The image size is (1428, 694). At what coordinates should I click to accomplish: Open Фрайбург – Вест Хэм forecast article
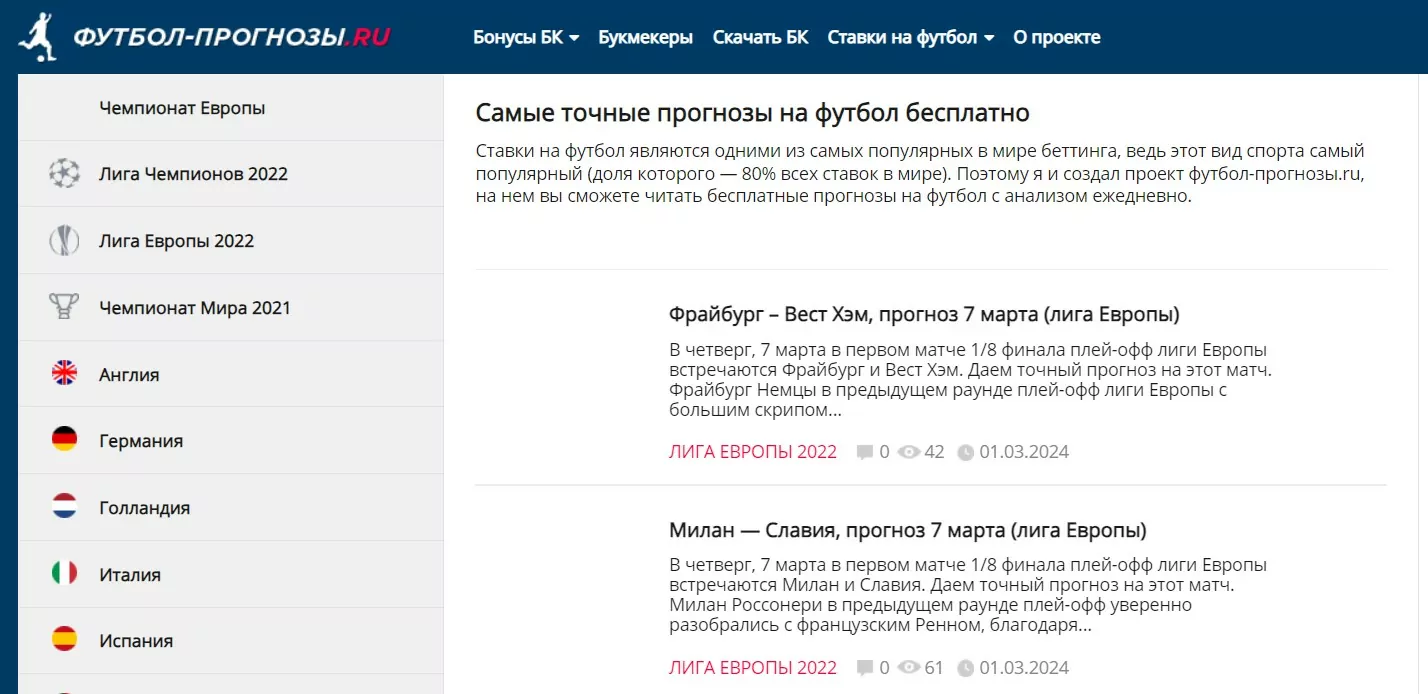click(924, 315)
